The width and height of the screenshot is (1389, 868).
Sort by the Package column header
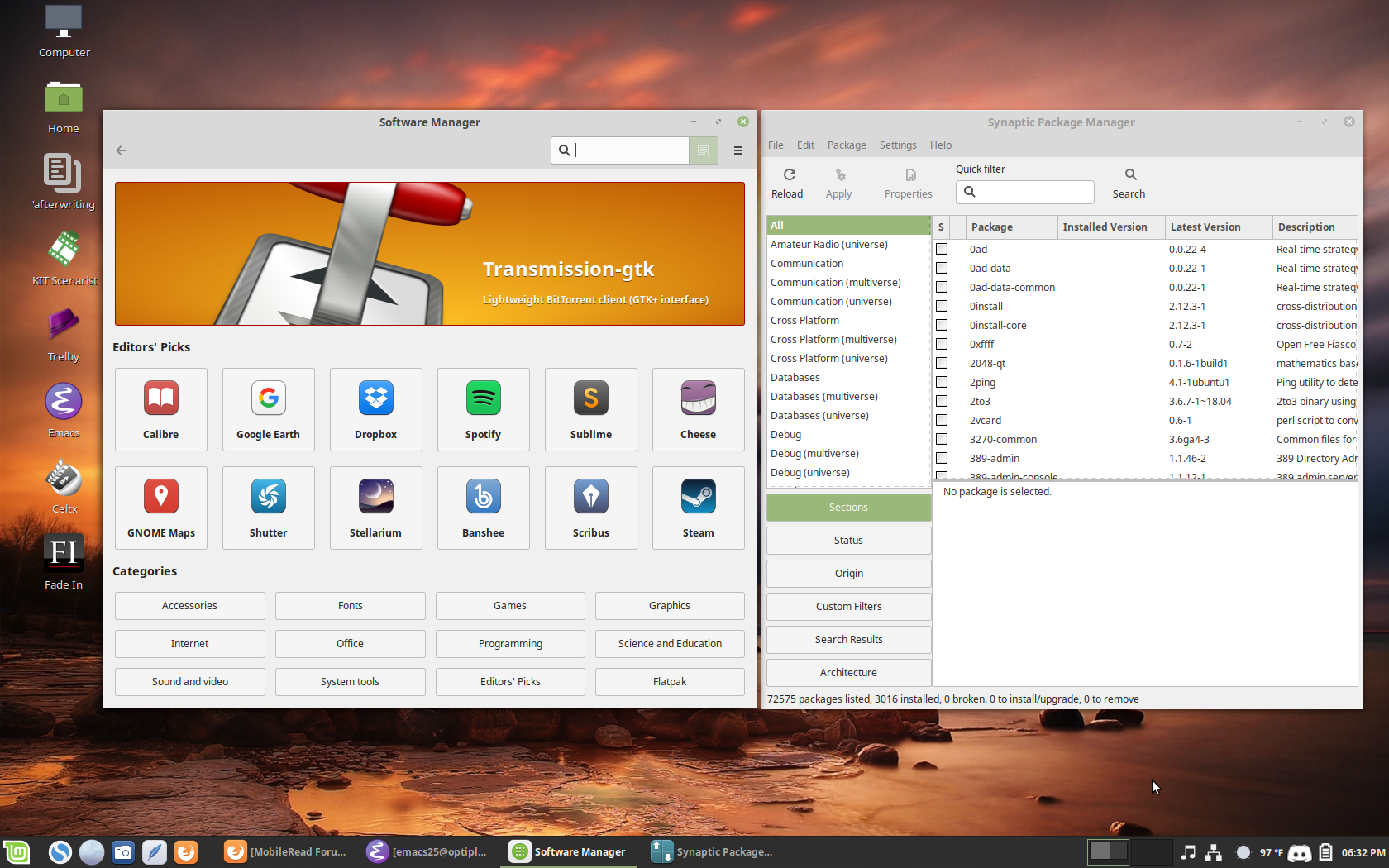tap(1012, 227)
